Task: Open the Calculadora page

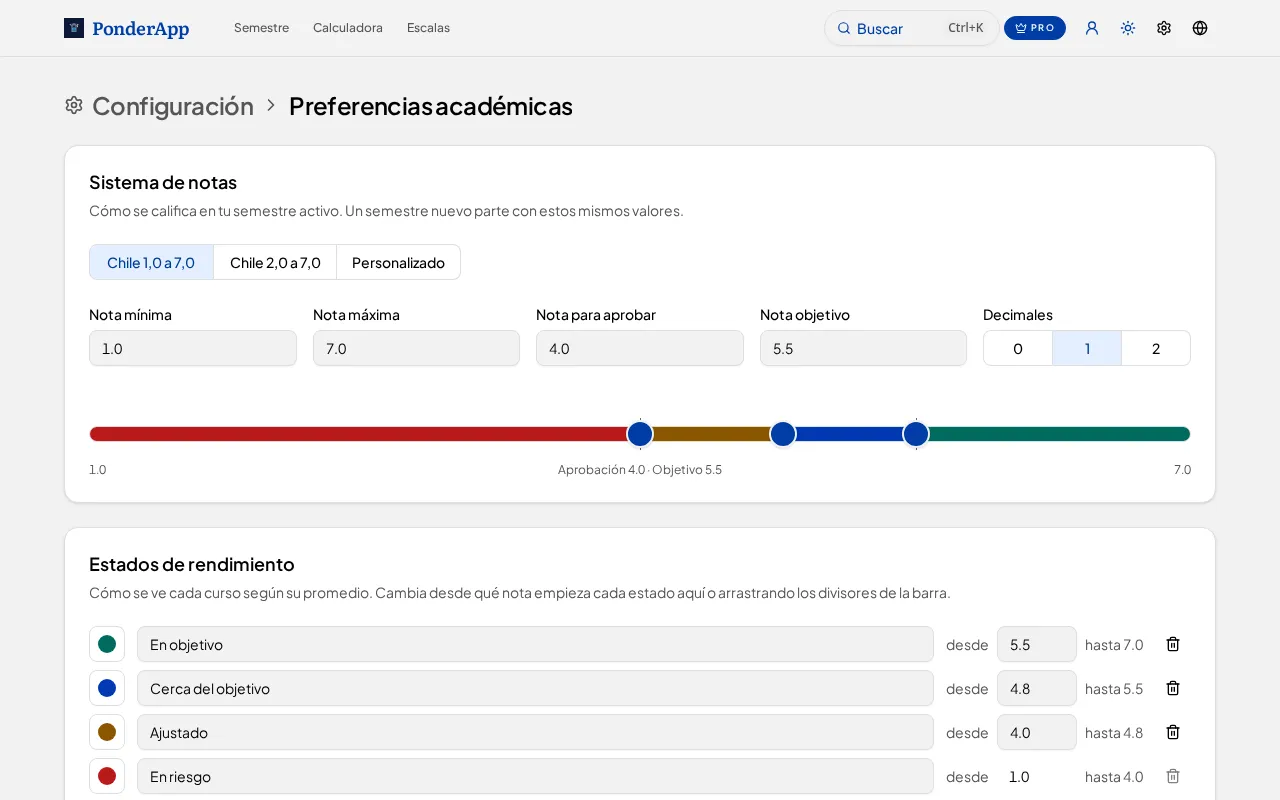Action: [348, 28]
